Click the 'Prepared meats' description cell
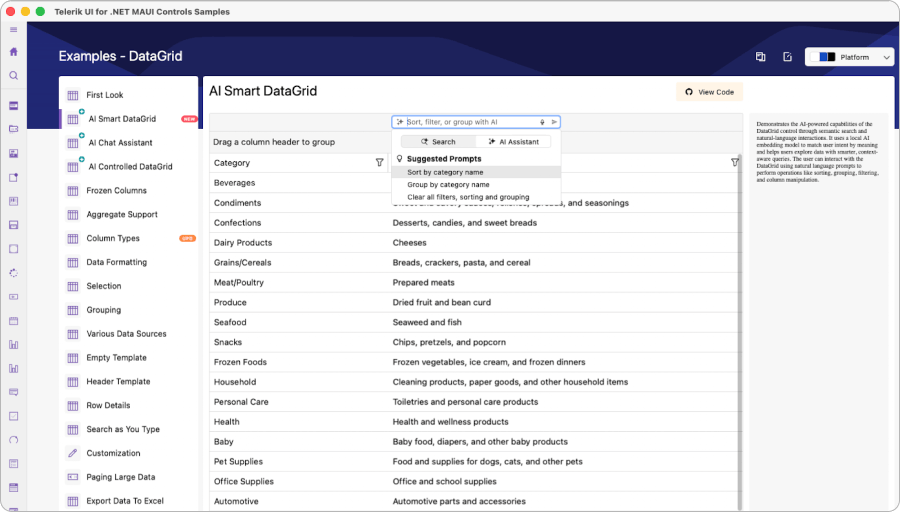900x512 pixels. (x=424, y=282)
